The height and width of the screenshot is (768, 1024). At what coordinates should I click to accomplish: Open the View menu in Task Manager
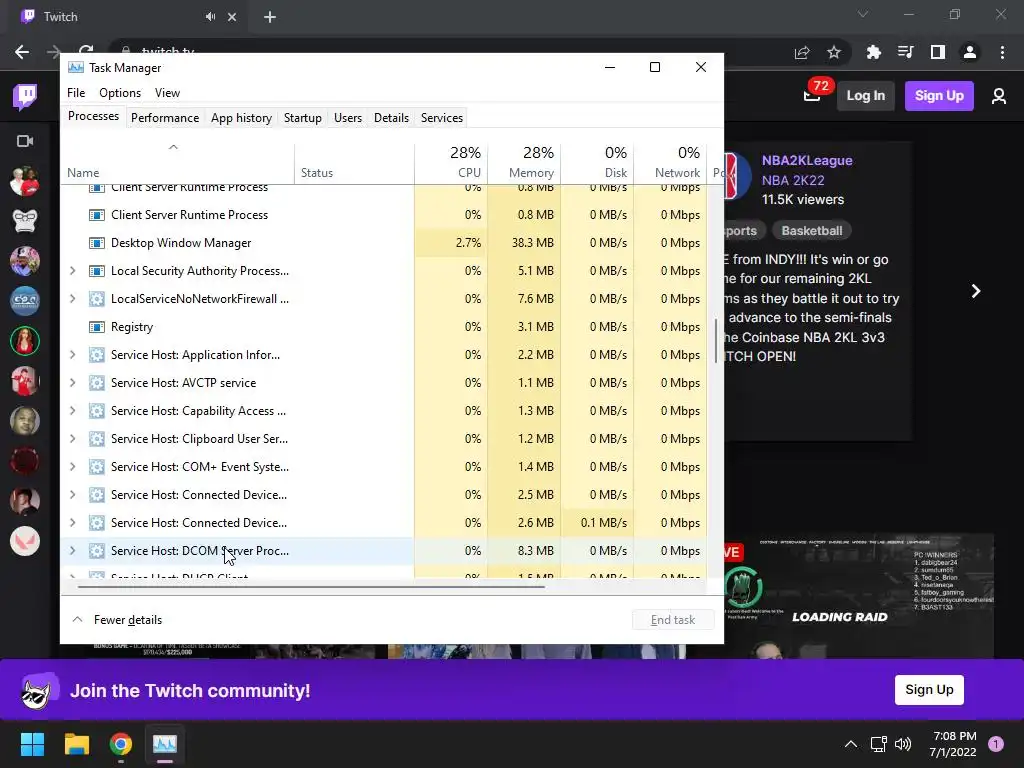[x=167, y=93]
